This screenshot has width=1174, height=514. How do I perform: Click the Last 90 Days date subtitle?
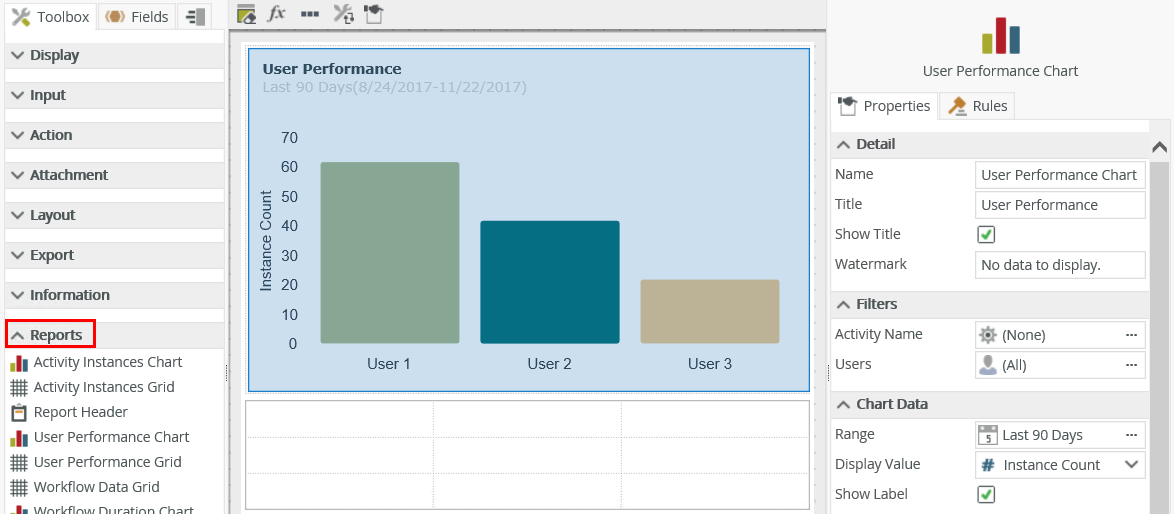(395, 88)
